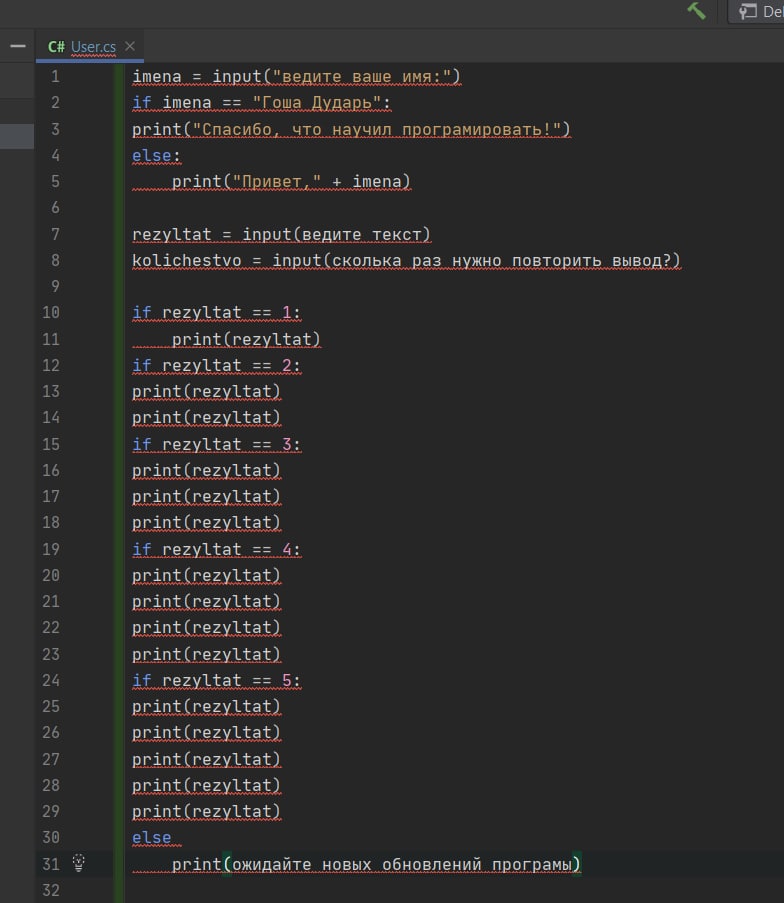
Task: Click the line 'print(ожидайте новых обновлений програмы)'
Action: coord(376,864)
